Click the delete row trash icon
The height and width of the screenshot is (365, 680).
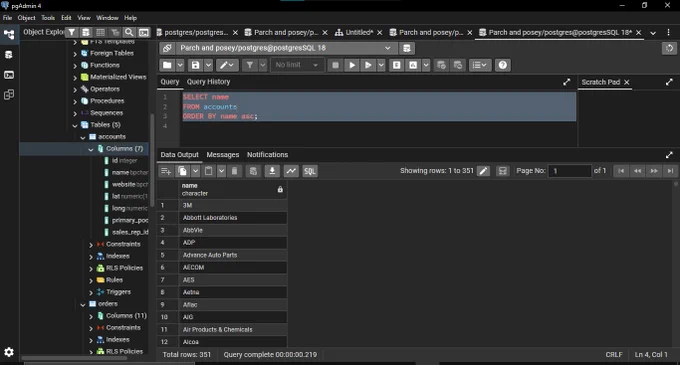(x=235, y=171)
